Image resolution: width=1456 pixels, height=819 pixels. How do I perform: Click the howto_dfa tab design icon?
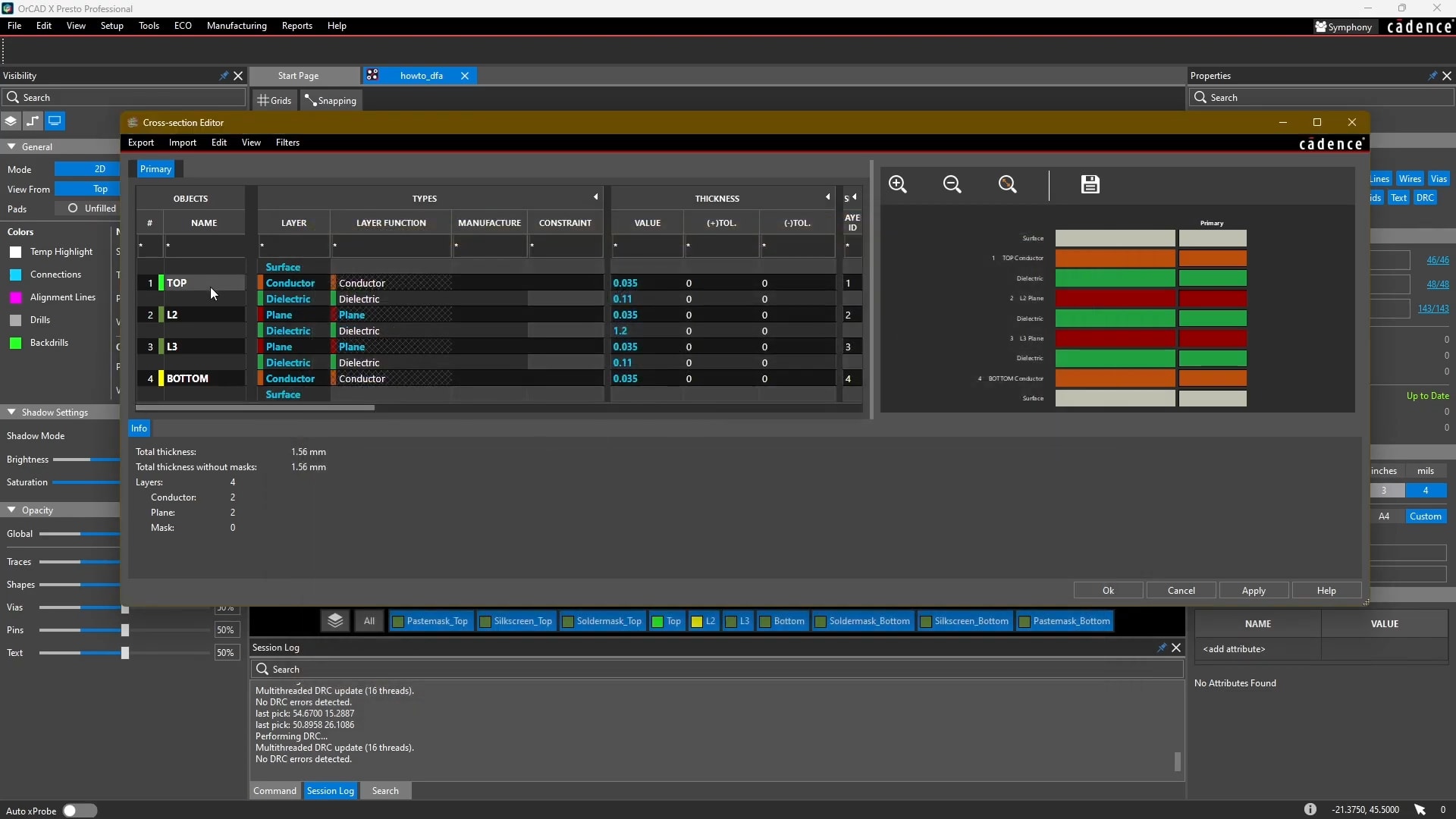pos(372,75)
